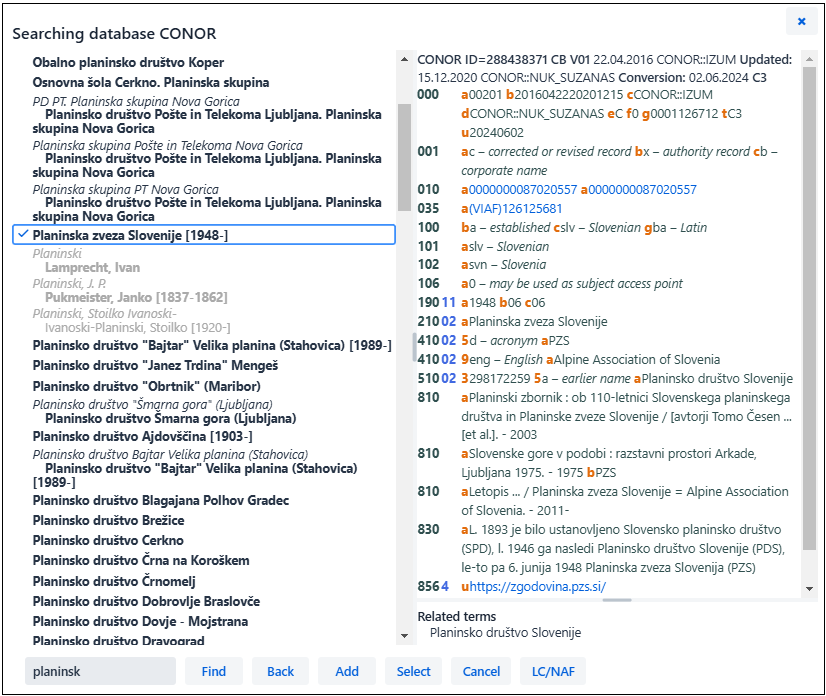
Task: Click field 101 slv – Slovenian
Action: click(x=505, y=247)
